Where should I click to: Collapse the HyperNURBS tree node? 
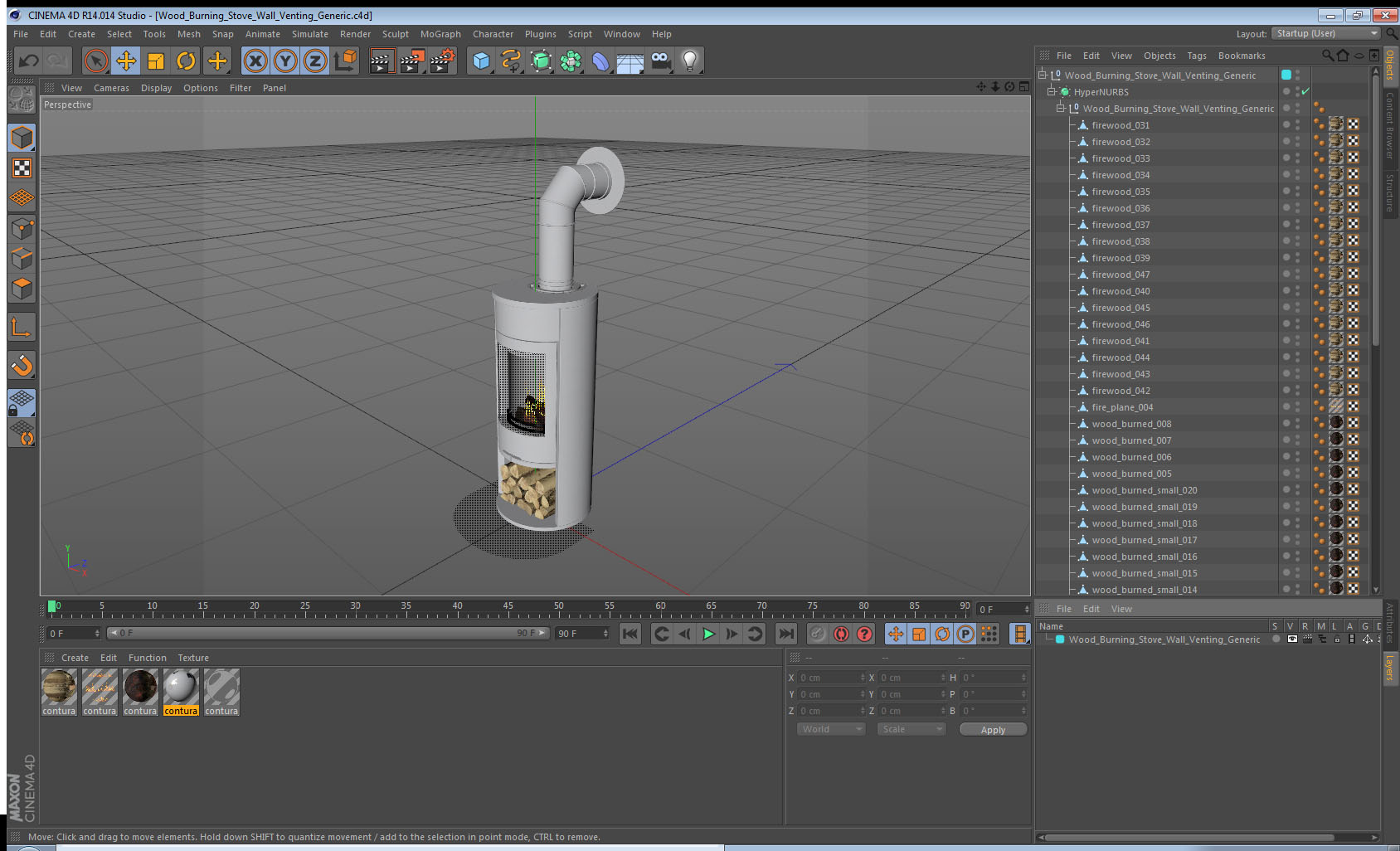[x=1051, y=91]
